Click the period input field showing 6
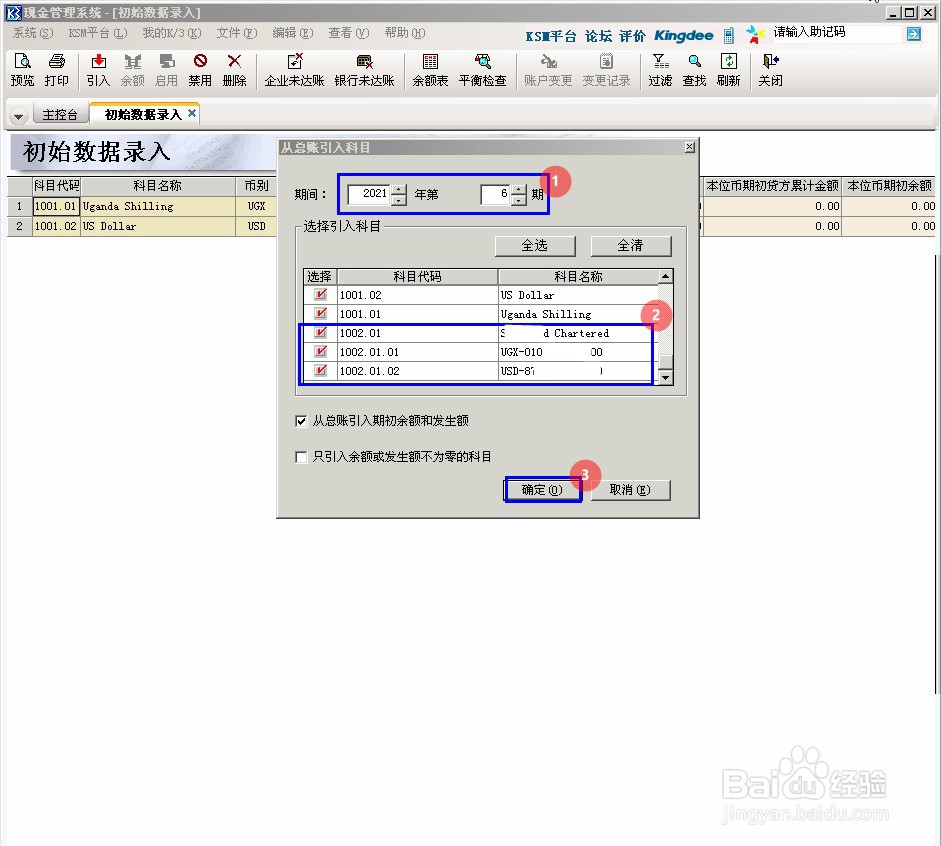The image size is (941, 846). click(x=496, y=194)
